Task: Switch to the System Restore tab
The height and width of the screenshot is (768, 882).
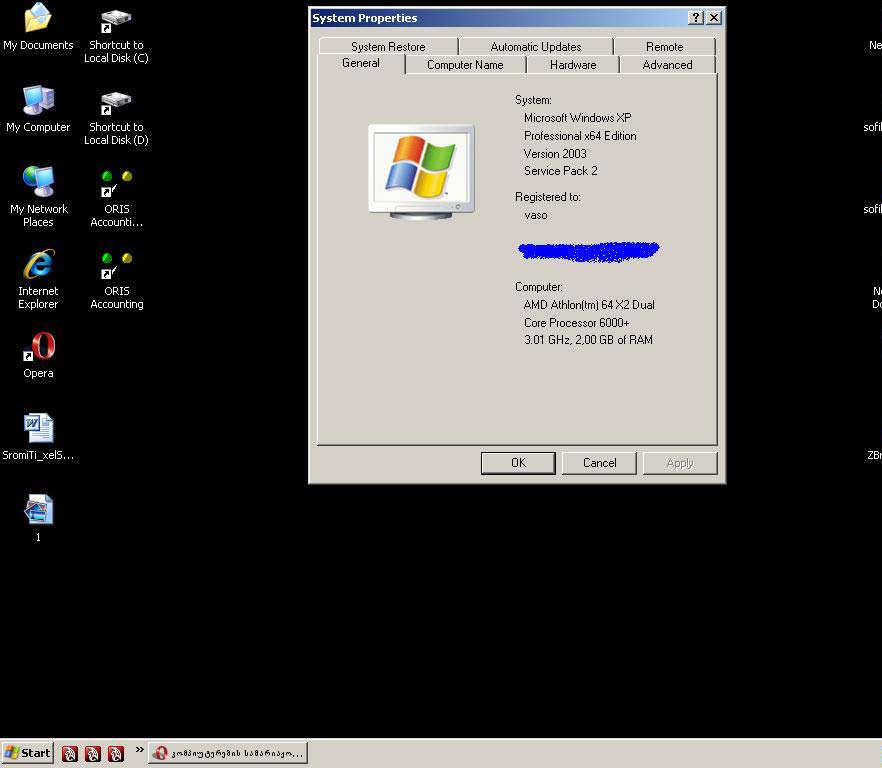Action: coord(388,47)
